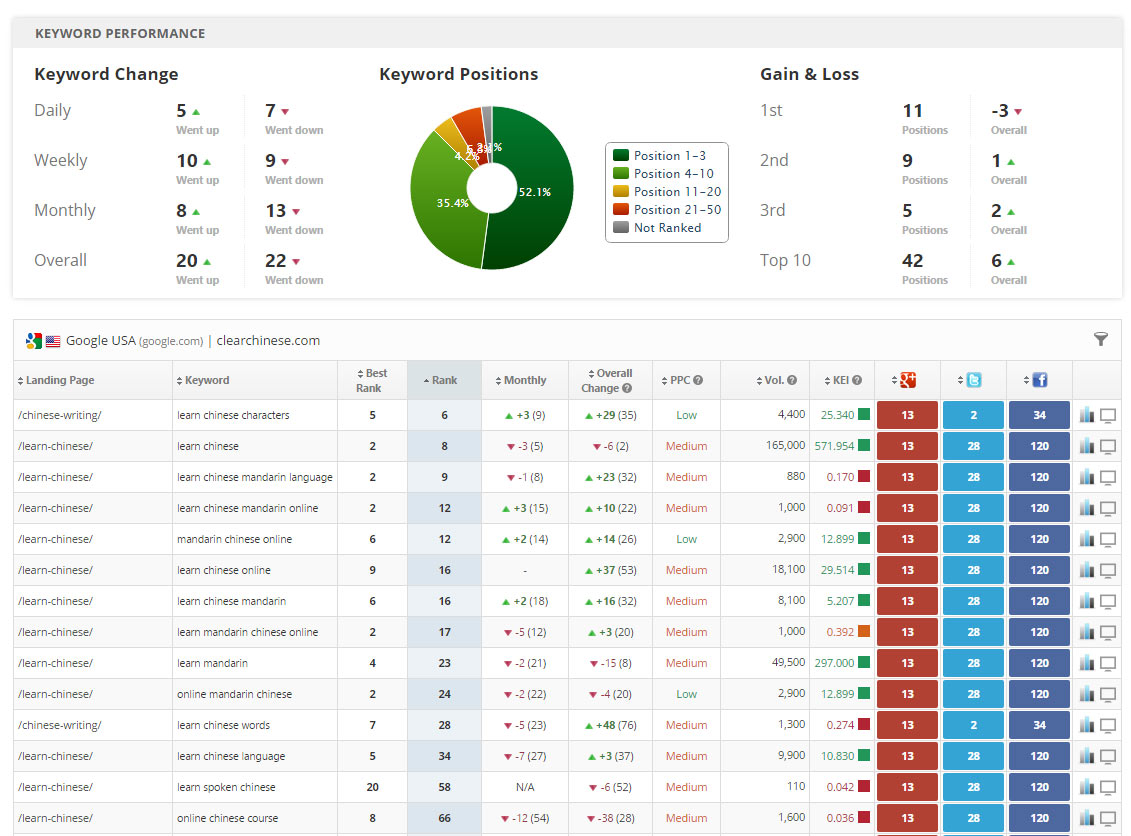Sort by the Twitter column icon

[973, 380]
